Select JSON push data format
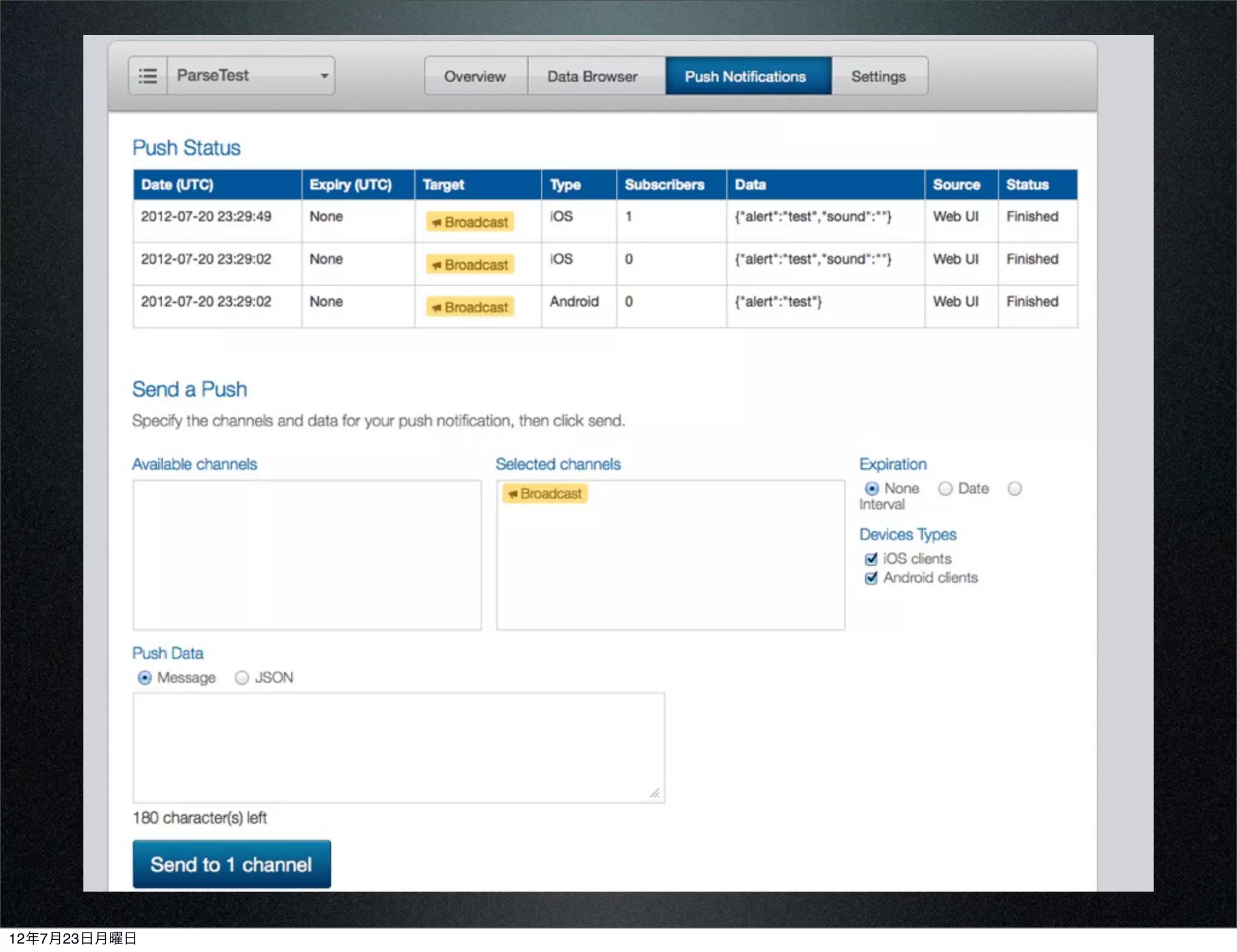Viewport: 1237px width, 952px height. coord(242,678)
